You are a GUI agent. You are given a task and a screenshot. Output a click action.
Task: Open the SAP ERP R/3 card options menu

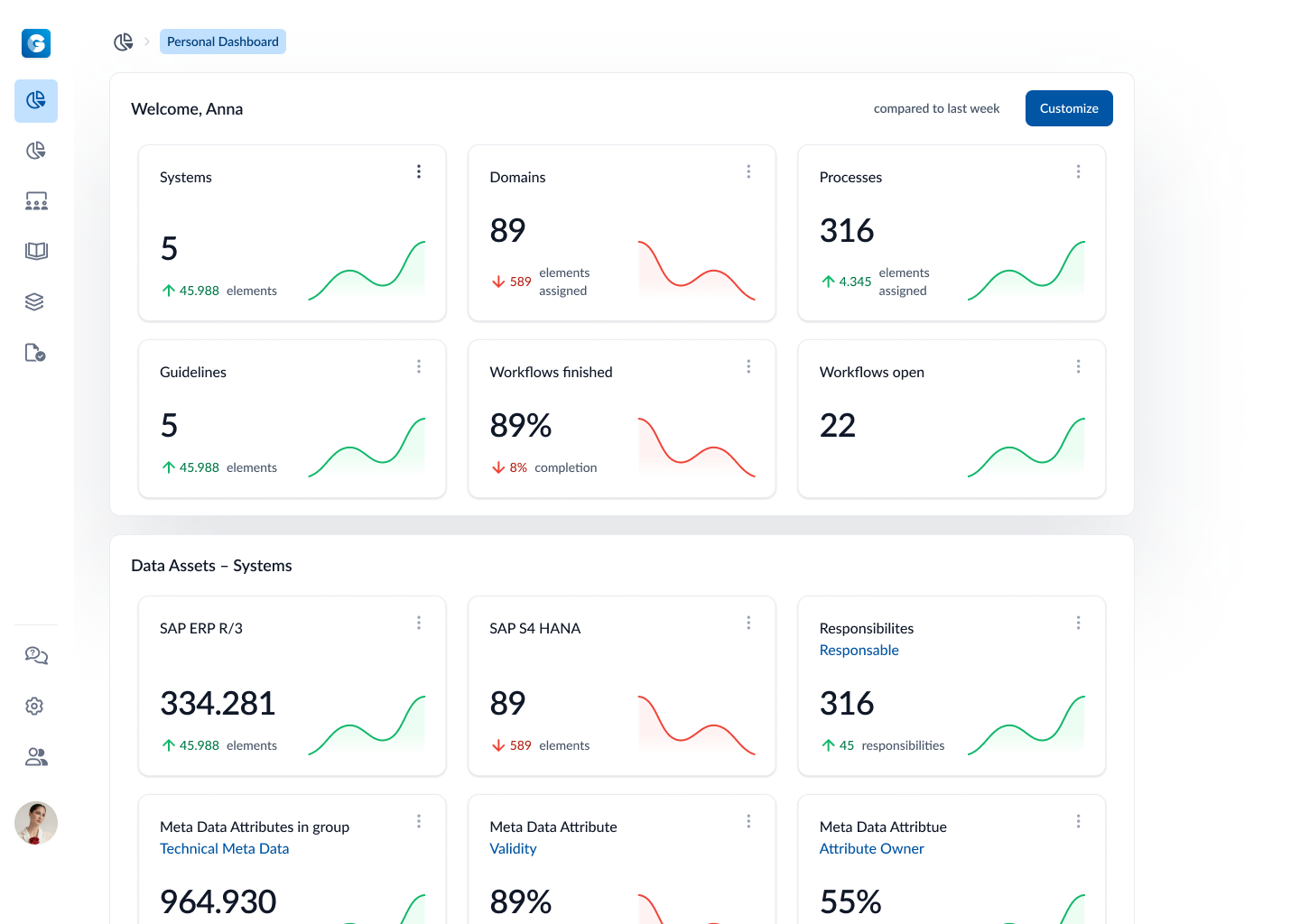coord(419,623)
